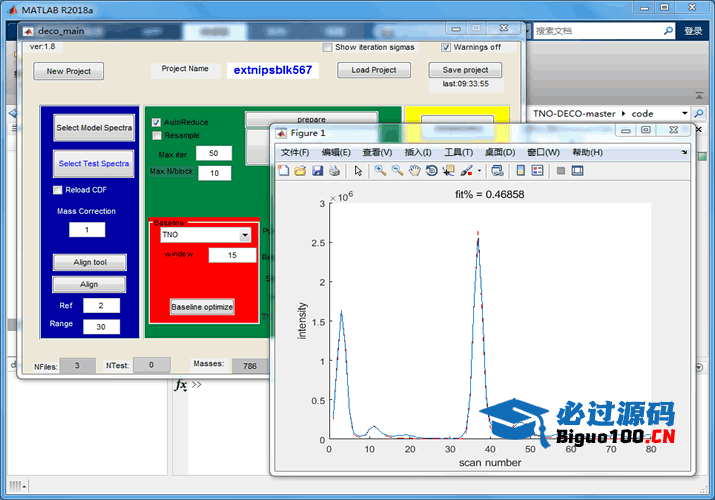
Task: Open the TNO baseline dropdown
Action: (245, 235)
